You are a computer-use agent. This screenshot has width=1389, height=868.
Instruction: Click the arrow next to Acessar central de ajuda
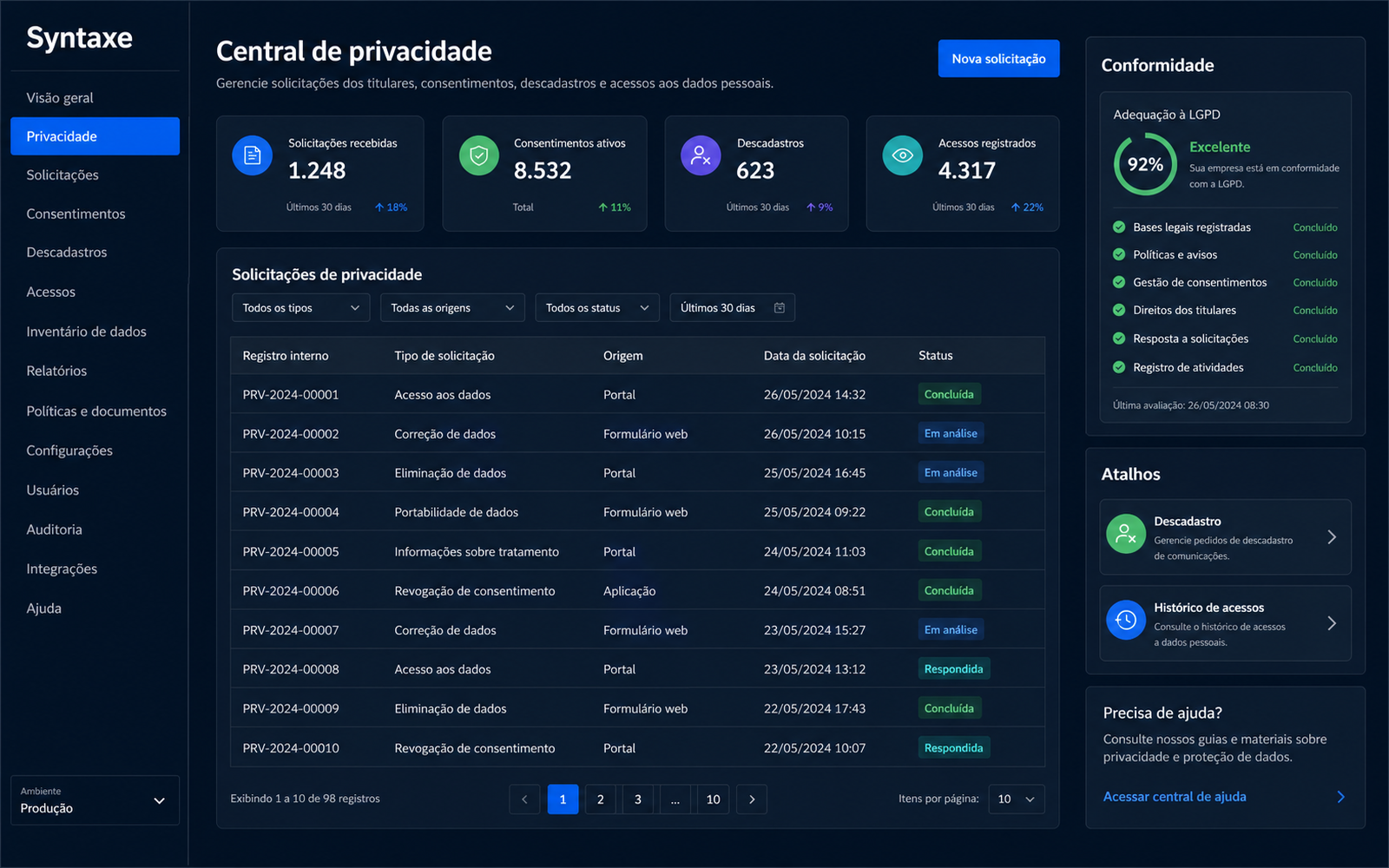(1340, 797)
